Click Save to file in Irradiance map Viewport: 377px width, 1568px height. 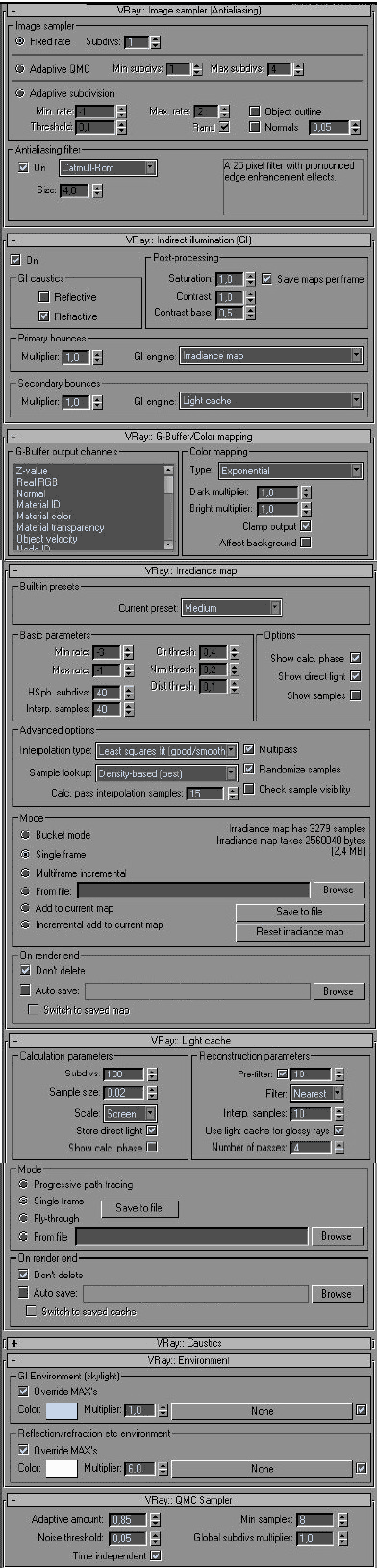[x=300, y=912]
